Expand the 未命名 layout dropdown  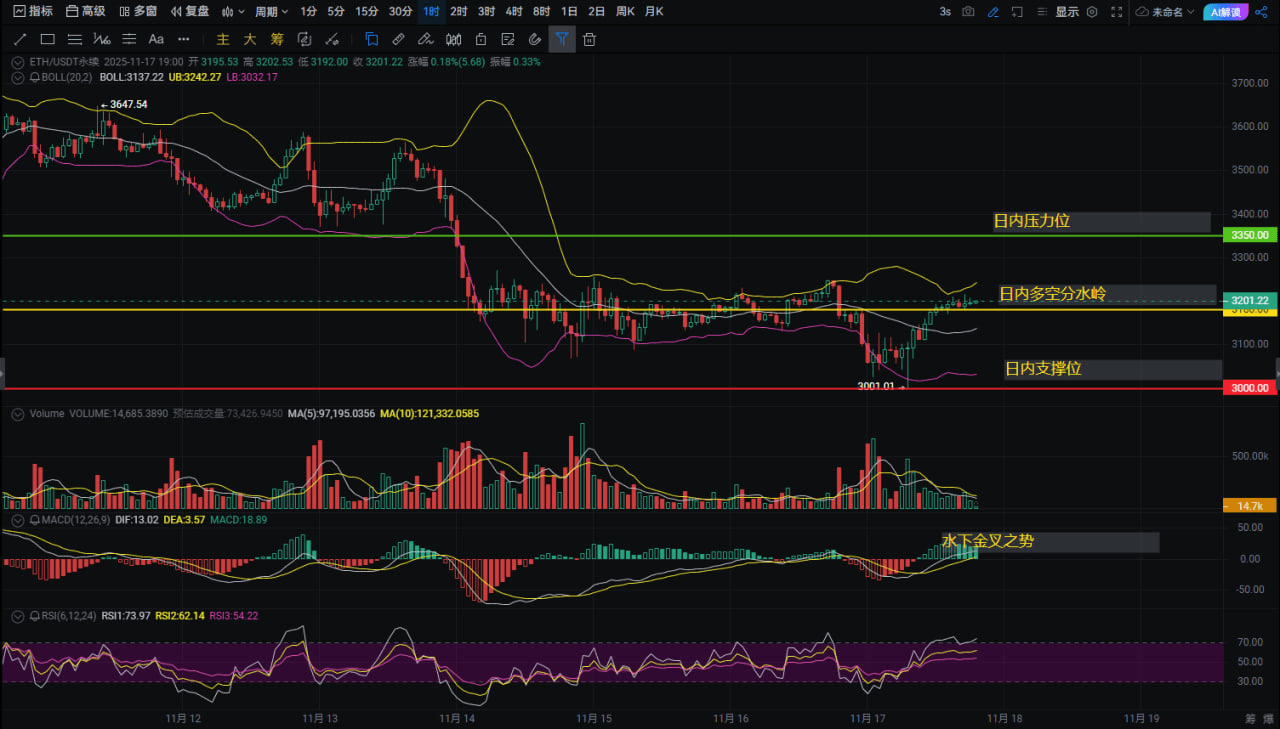[x=1166, y=12]
